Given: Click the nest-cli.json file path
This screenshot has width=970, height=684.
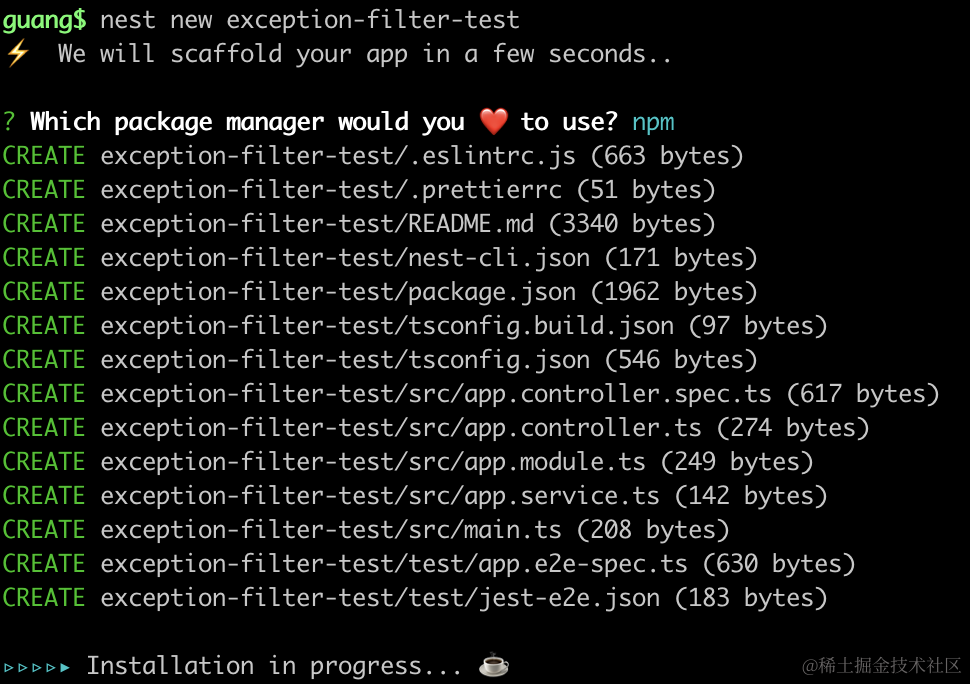Looking at the screenshot, I should coord(345,258).
